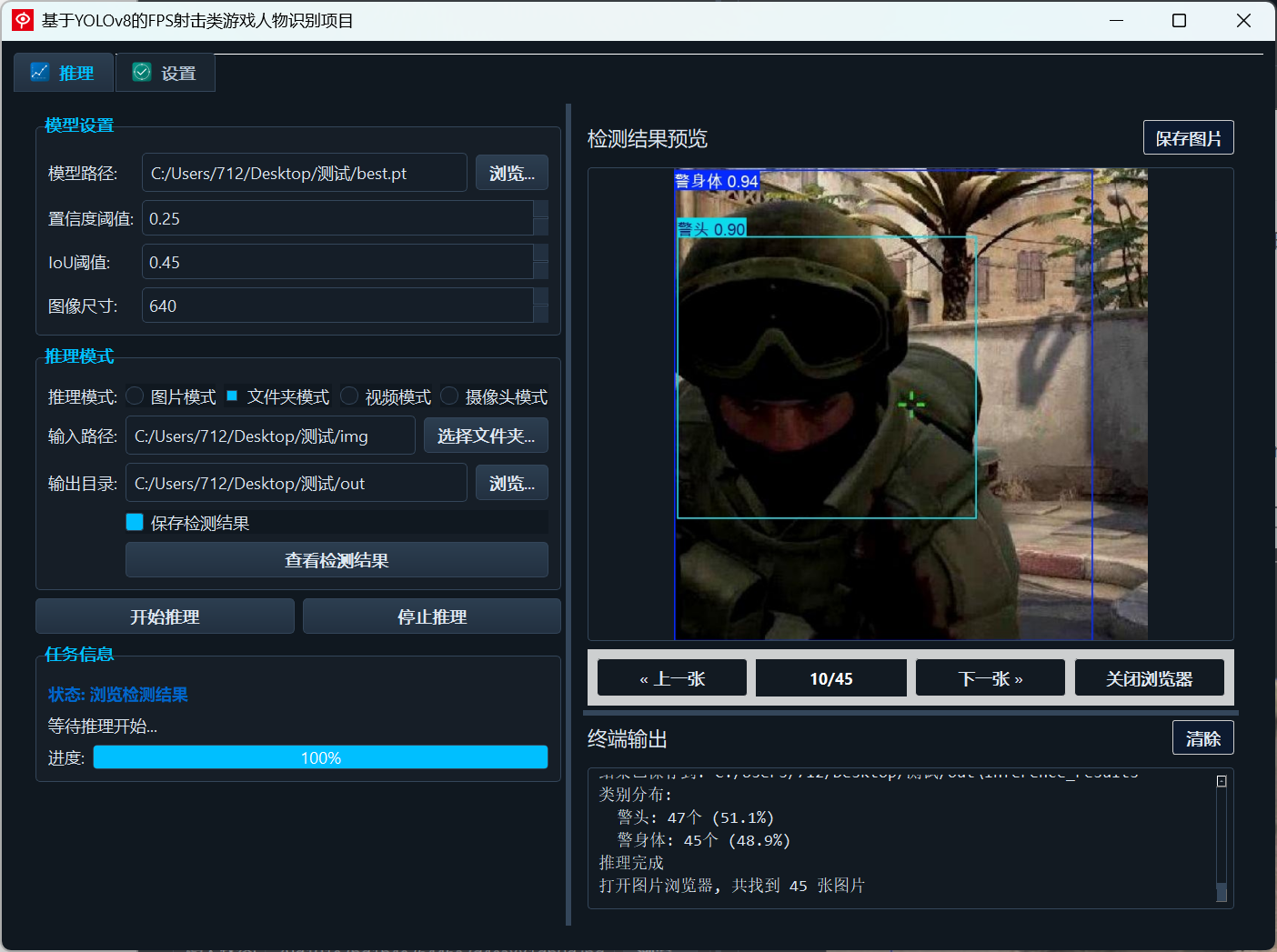Click the 模型路径 input field
This screenshot has width=1277, height=952.
(305, 173)
